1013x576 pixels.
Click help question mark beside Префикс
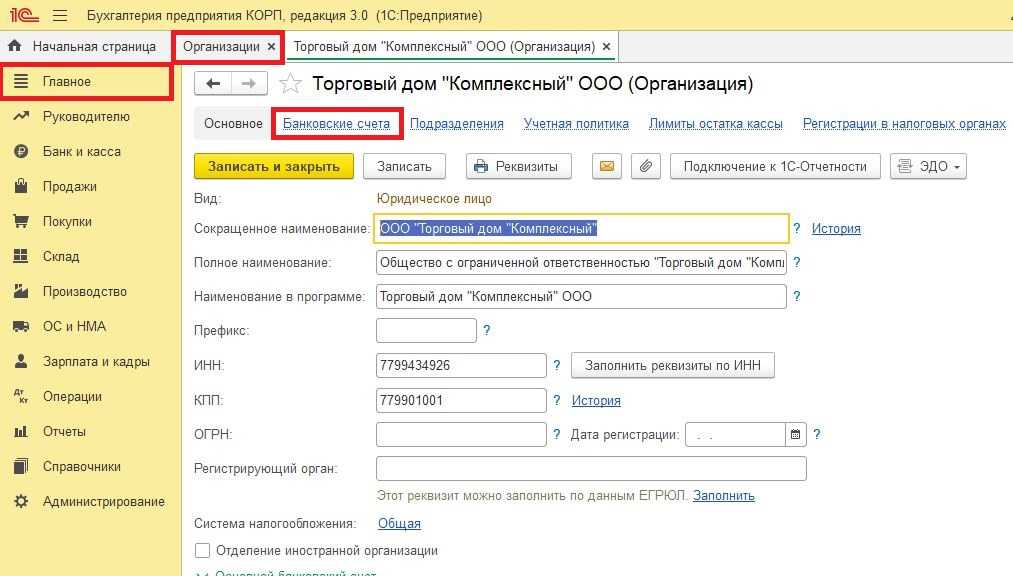[x=486, y=331]
